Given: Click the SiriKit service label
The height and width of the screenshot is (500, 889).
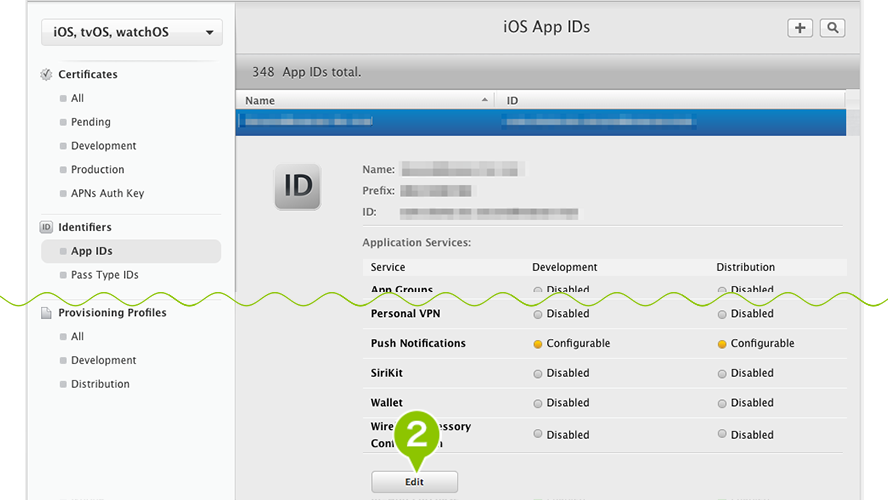Looking at the screenshot, I should coord(387,374).
